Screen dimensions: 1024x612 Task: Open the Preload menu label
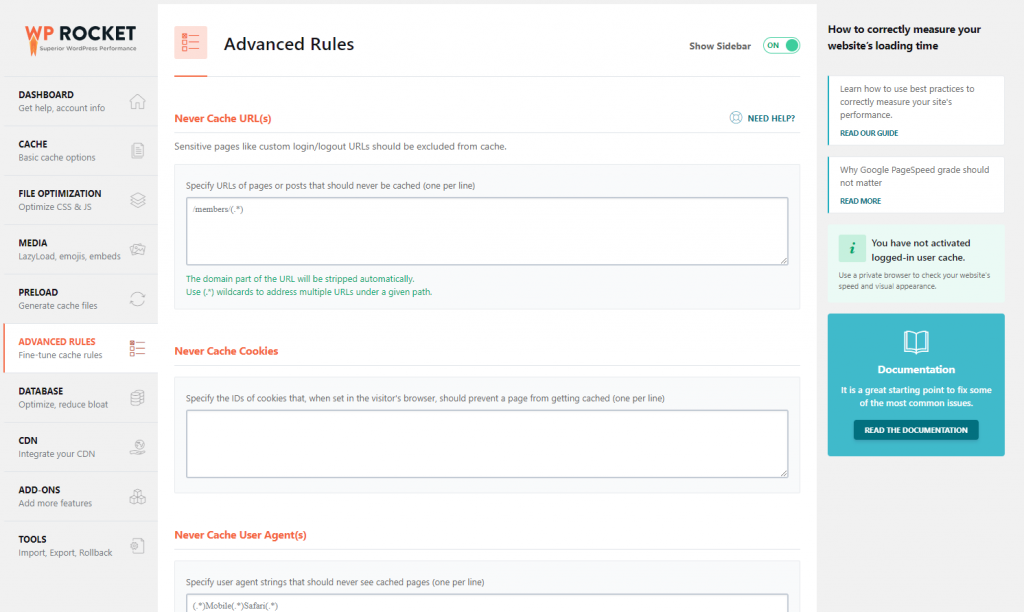pyautogui.click(x=38, y=293)
